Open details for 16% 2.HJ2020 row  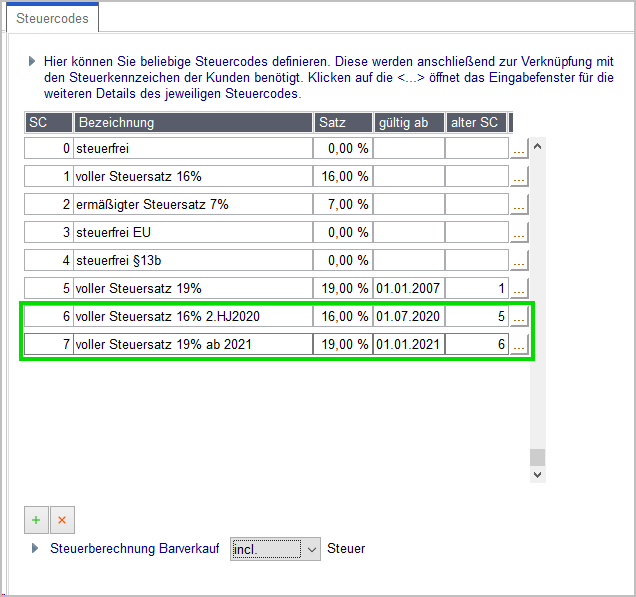tap(519, 316)
